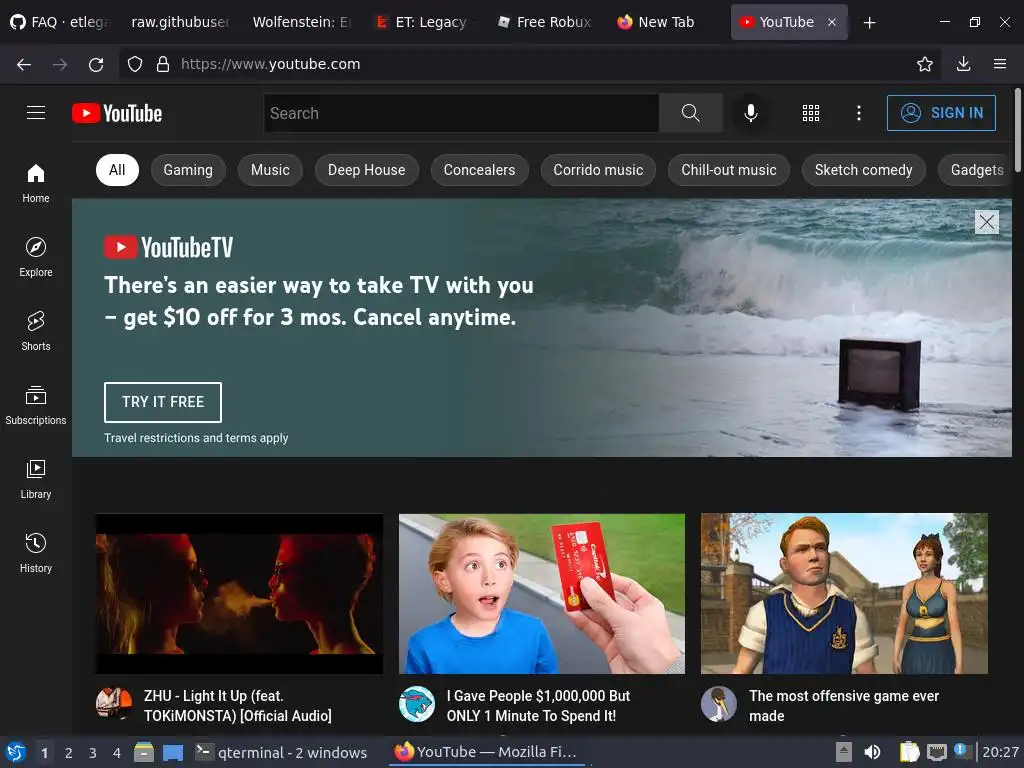Open Firefox downloads panel
The image size is (1024, 768).
coord(963,64)
